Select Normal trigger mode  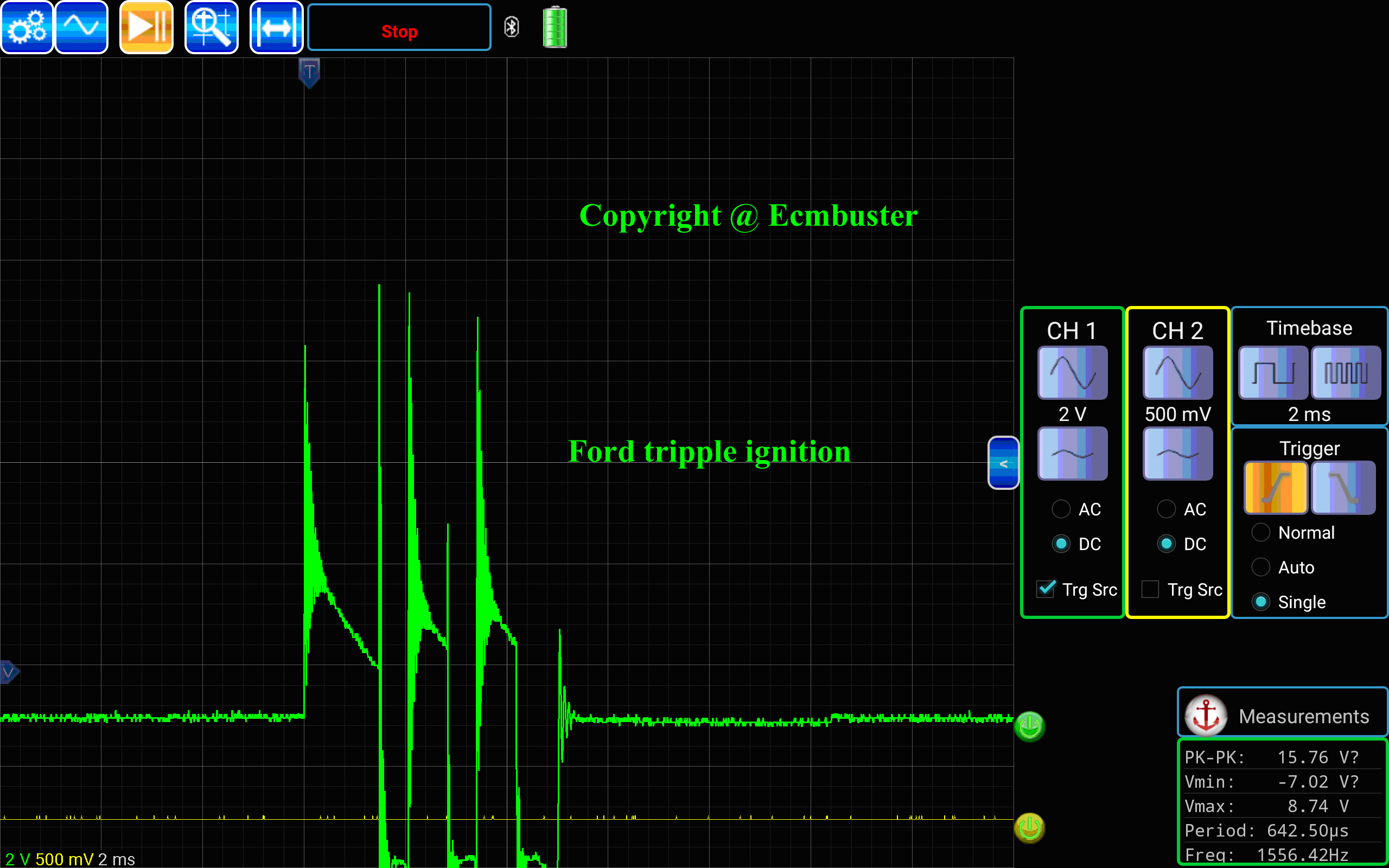[x=1260, y=532]
